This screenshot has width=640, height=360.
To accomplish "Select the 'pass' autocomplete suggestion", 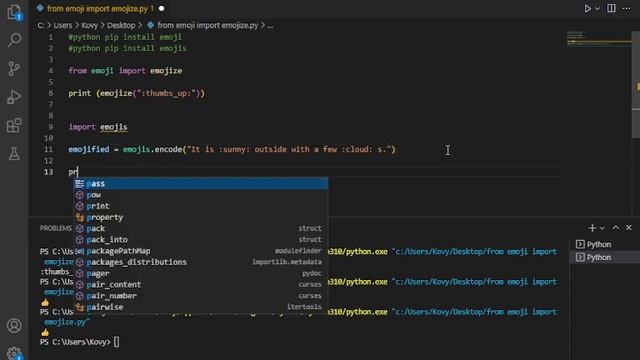I will pyautogui.click(x=200, y=184).
